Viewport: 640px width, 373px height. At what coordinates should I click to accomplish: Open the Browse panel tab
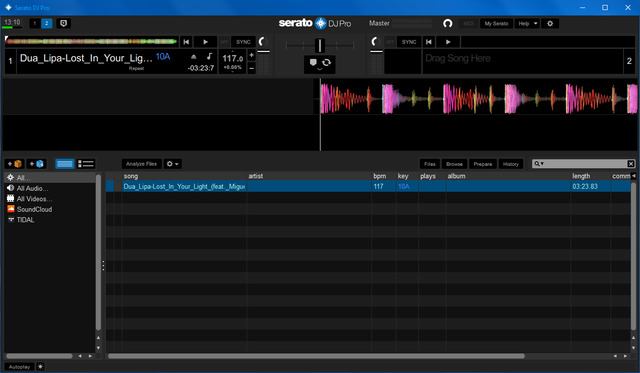(x=454, y=164)
